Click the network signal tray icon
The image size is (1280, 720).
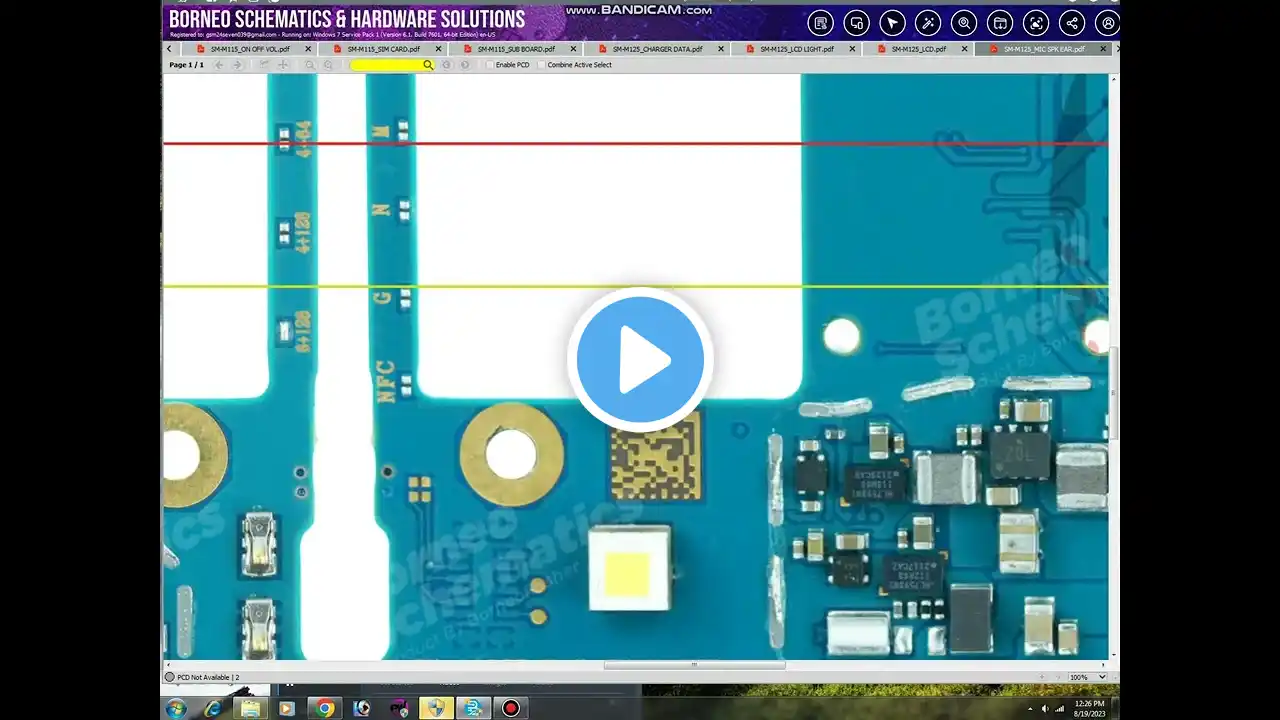[1059, 708]
